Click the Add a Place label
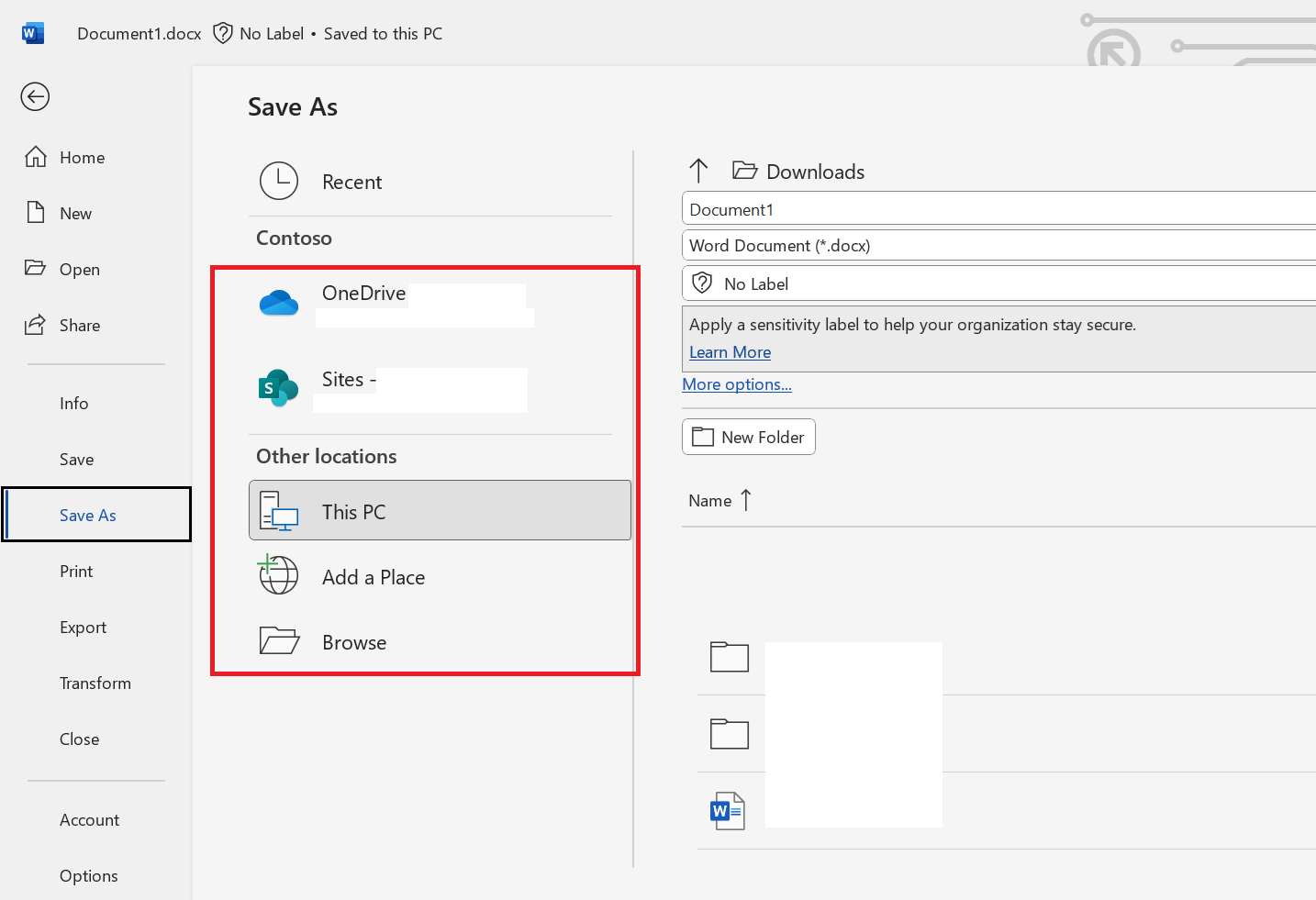1316x900 pixels. click(374, 577)
